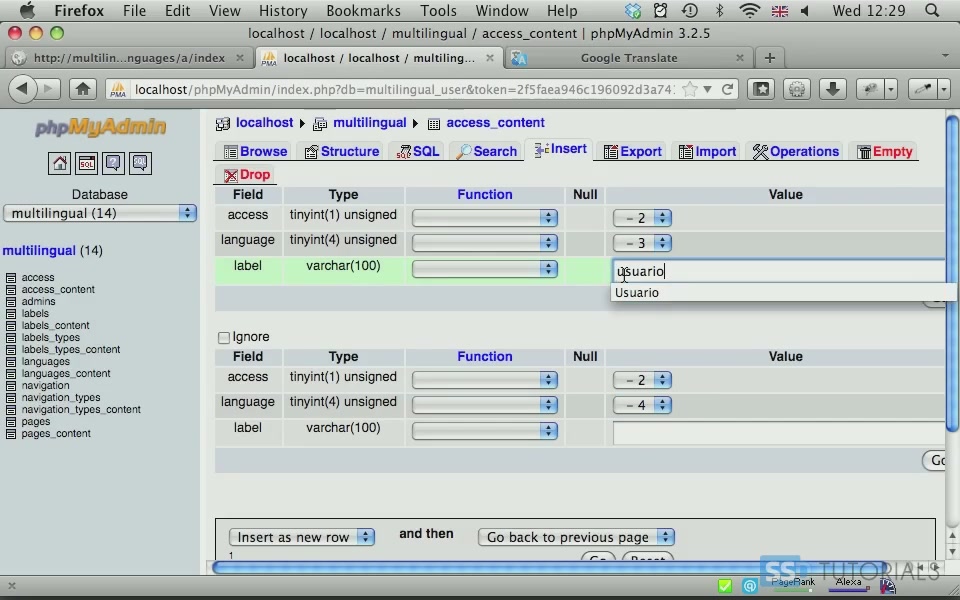Click the Function column header link in first form
This screenshot has height=600, width=960.
point(484,195)
